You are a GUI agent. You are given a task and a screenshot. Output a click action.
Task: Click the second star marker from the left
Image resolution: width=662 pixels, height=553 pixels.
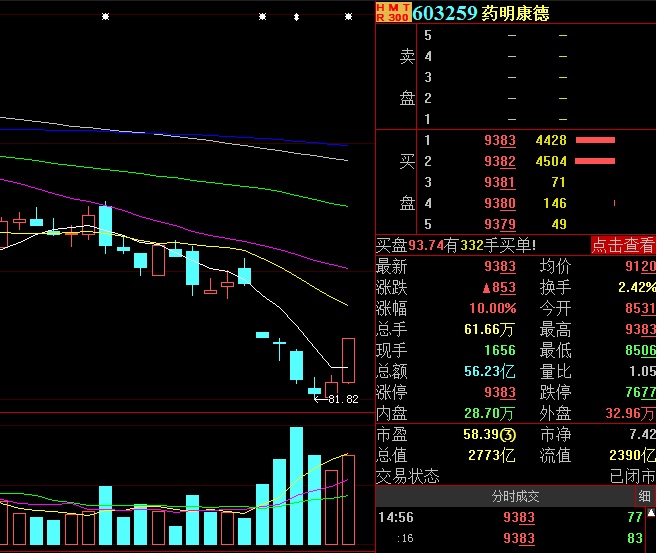(262, 17)
